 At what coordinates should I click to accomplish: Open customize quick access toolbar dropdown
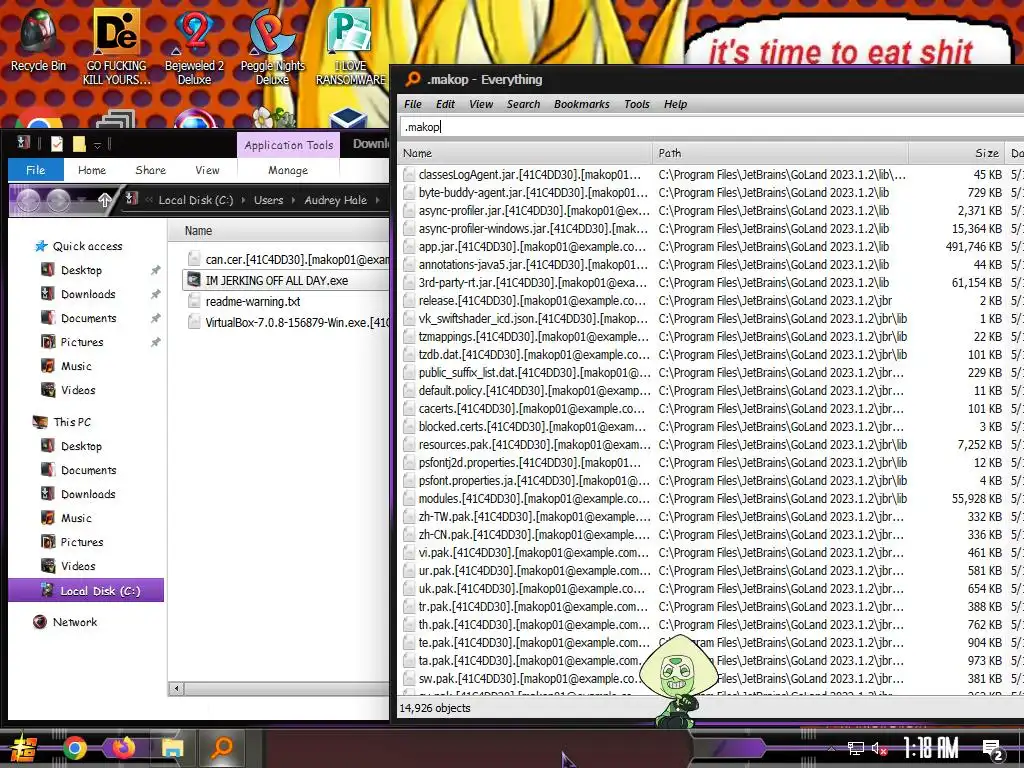pyautogui.click(x=97, y=144)
